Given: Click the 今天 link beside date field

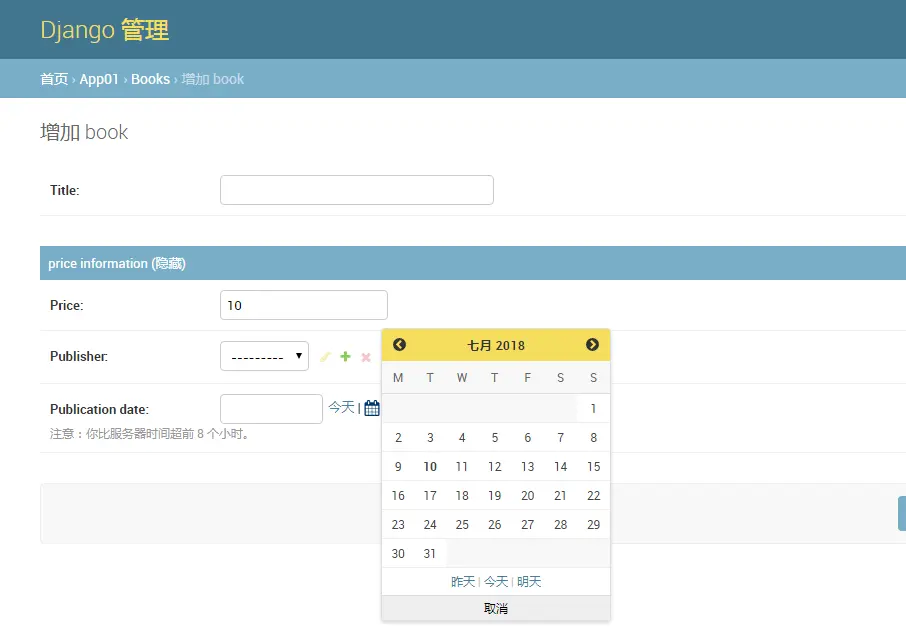Looking at the screenshot, I should click(341, 407).
